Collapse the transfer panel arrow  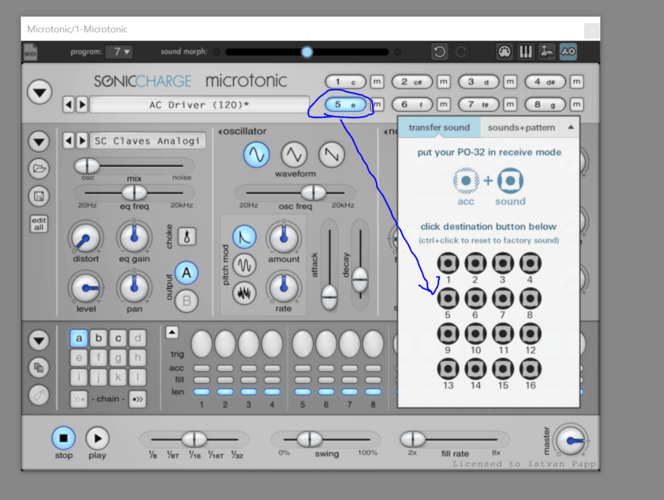click(571, 127)
